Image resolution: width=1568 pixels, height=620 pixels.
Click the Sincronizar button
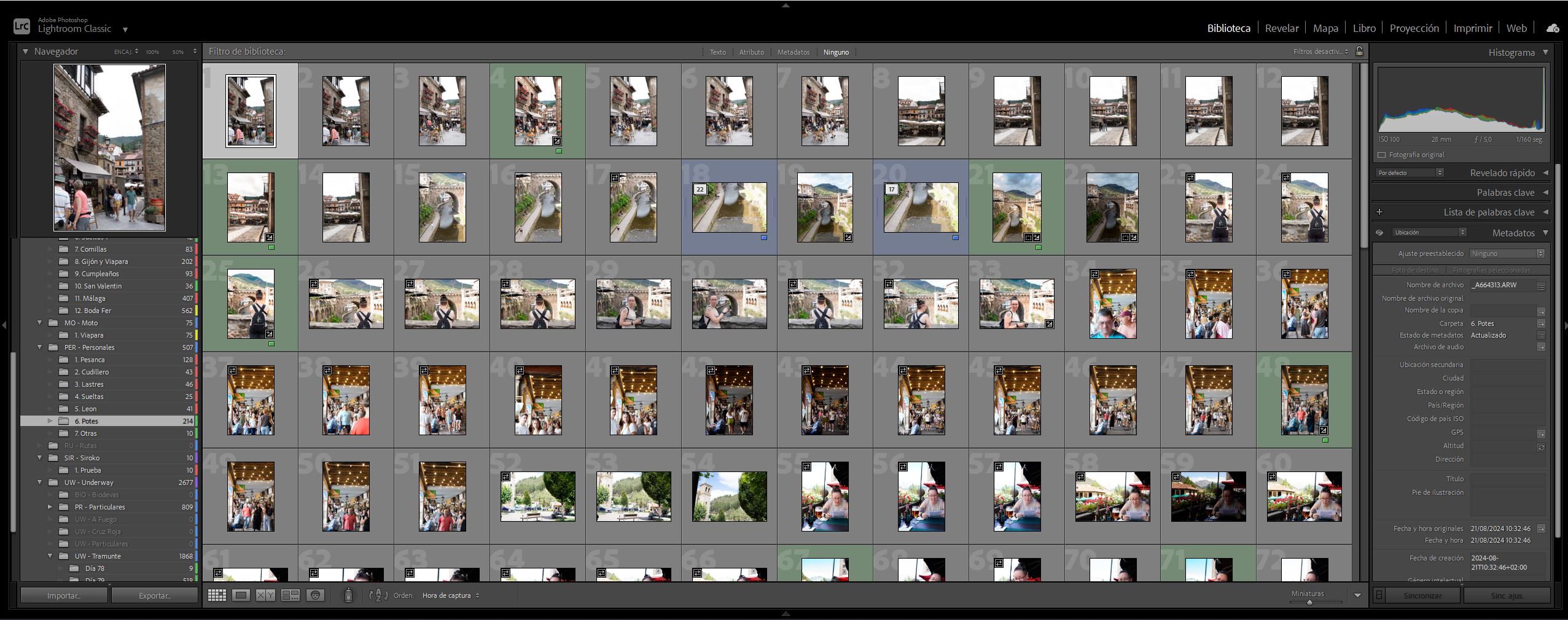pos(1422,595)
